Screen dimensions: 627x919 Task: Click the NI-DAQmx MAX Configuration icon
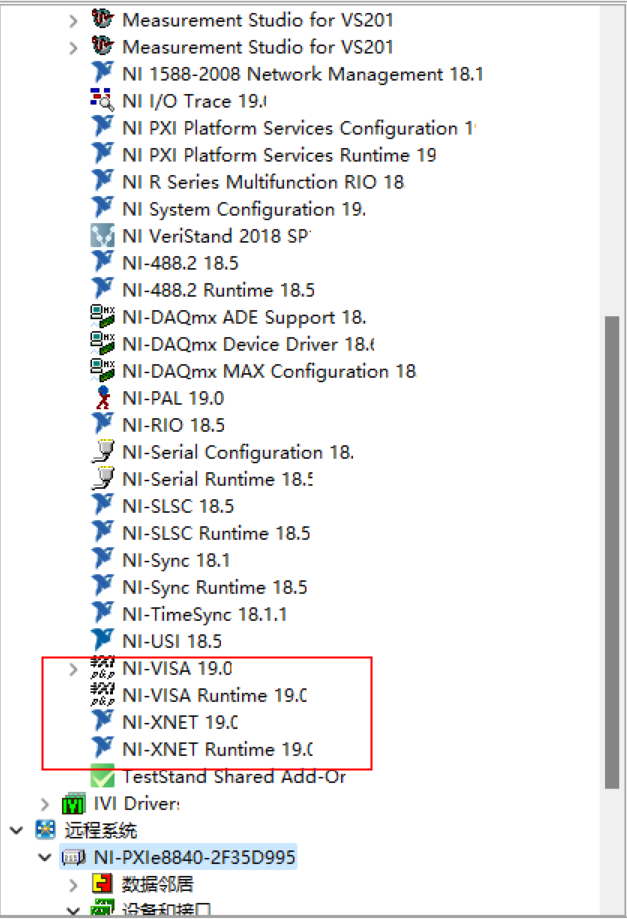[103, 370]
